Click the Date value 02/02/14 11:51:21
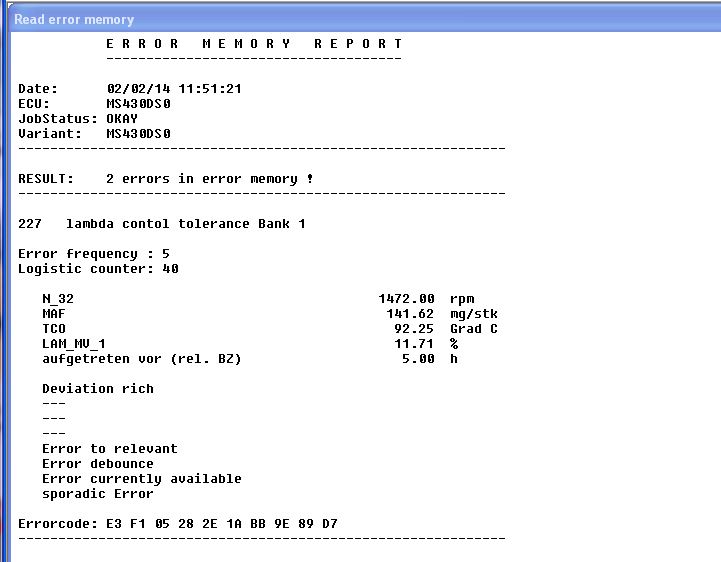 pos(174,89)
